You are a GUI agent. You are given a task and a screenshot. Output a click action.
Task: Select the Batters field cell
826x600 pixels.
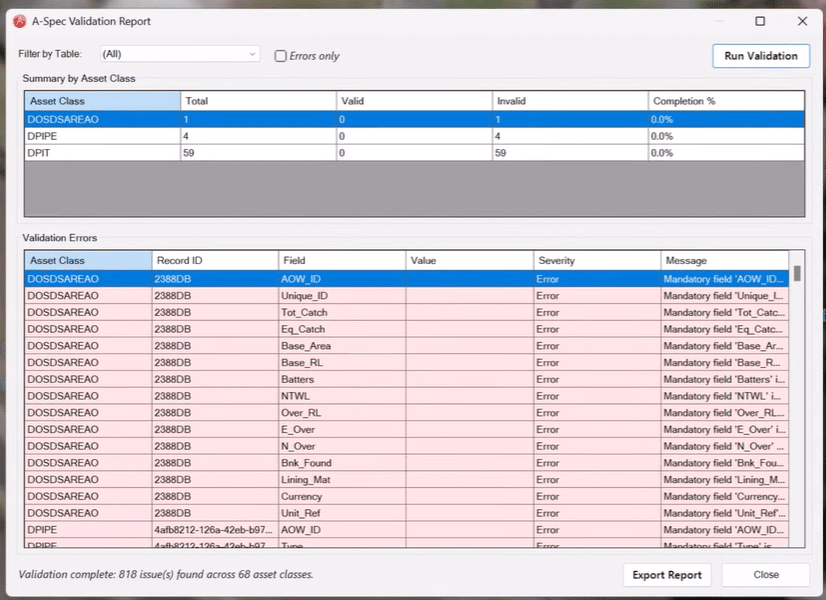click(x=342, y=379)
